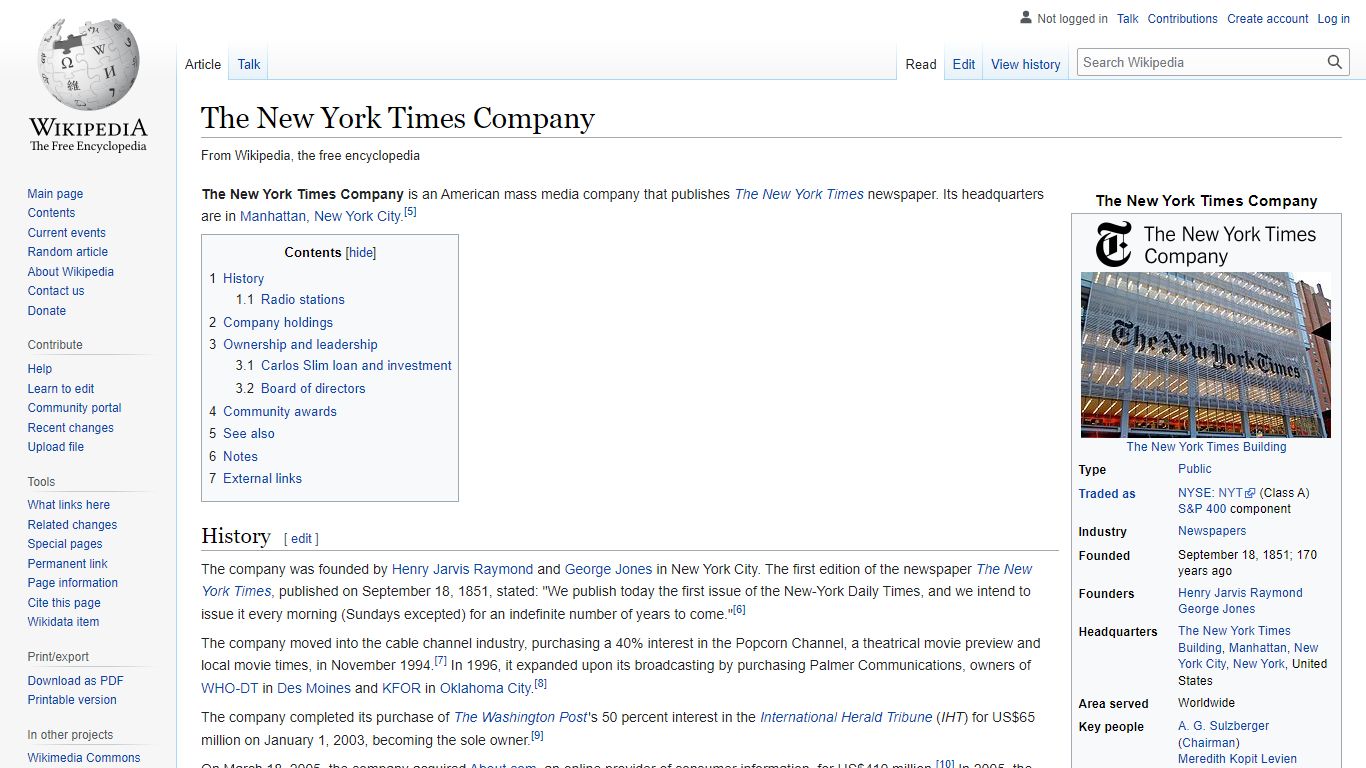Open the Talk tab
The width and height of the screenshot is (1366, 768).
249,64
